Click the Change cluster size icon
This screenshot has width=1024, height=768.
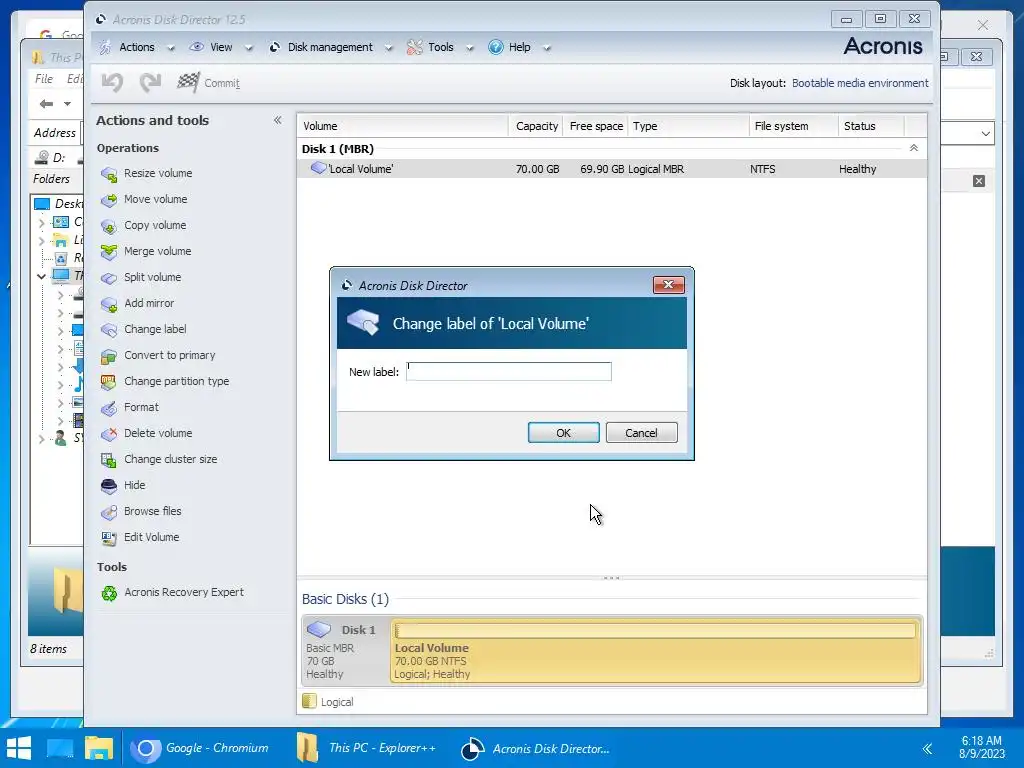click(x=109, y=460)
